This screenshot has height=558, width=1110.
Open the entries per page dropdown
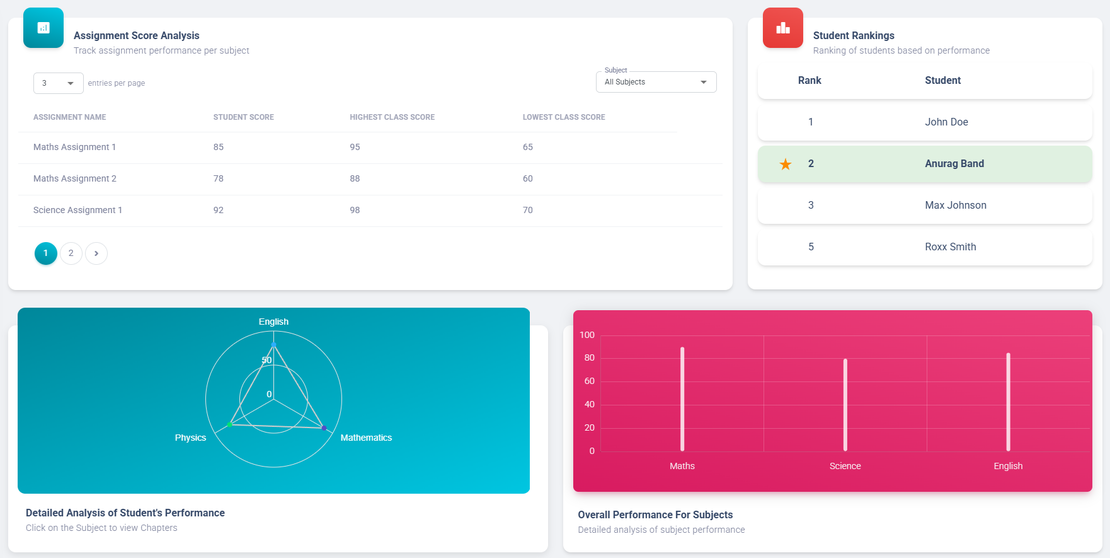click(58, 83)
